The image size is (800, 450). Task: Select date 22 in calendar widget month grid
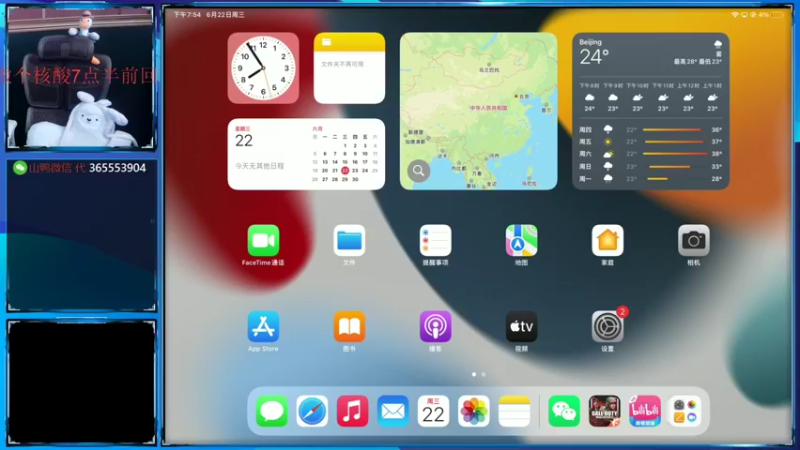(345, 170)
